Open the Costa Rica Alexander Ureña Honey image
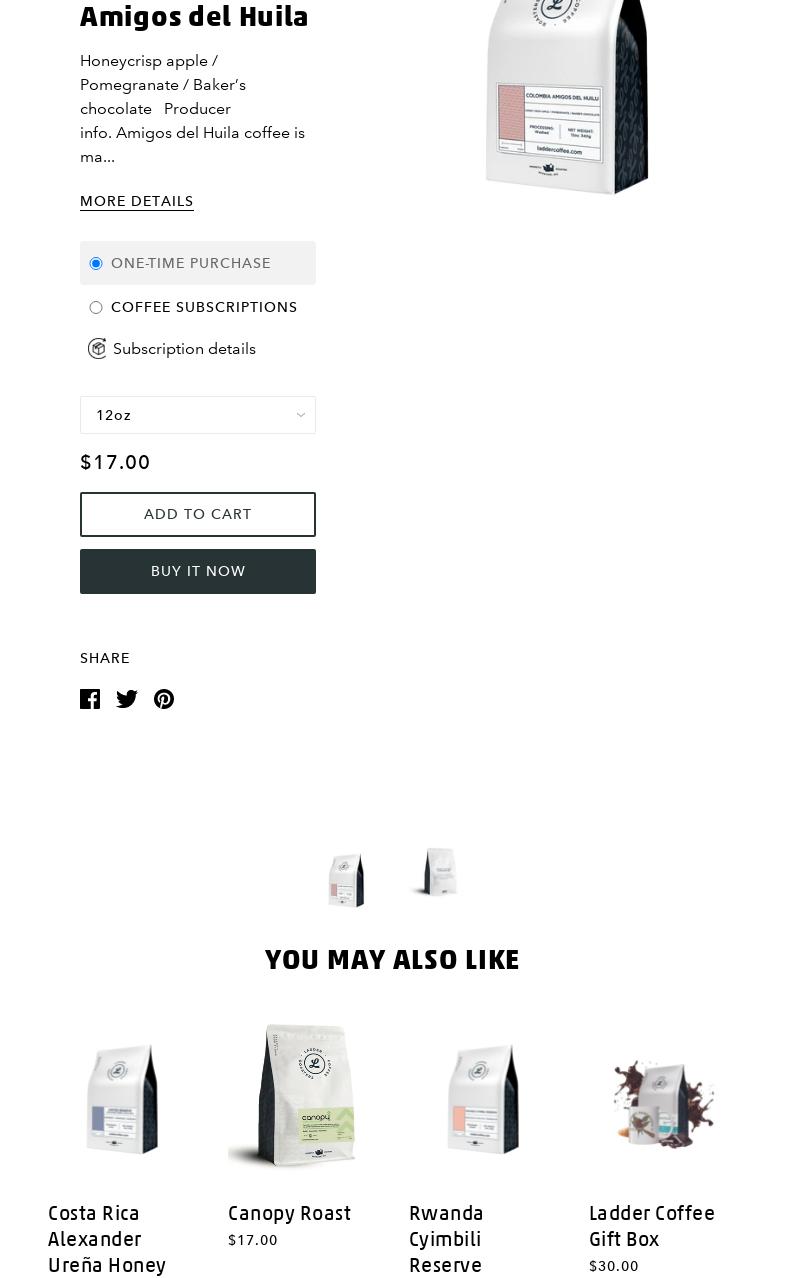The width and height of the screenshot is (785, 1278). click(x=122, y=1097)
